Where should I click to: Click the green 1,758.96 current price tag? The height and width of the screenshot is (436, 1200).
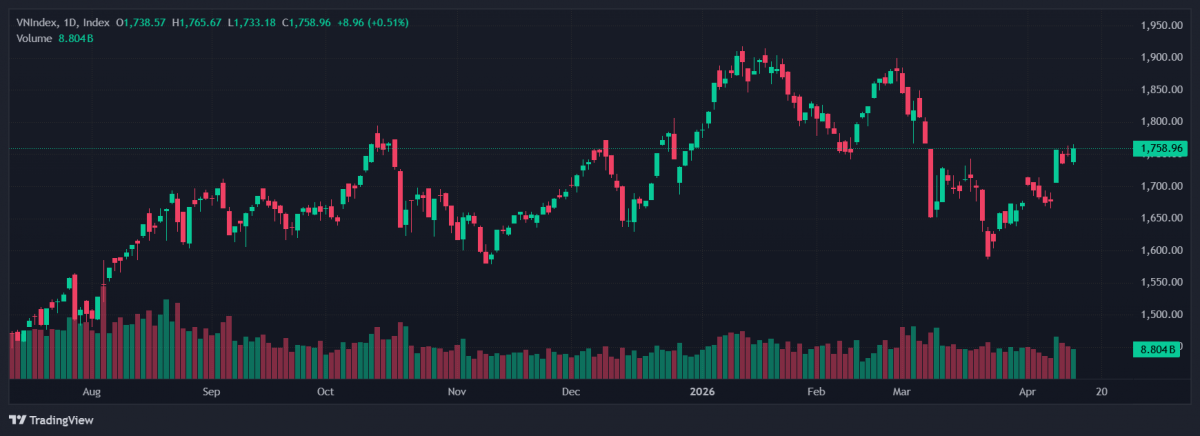pos(1159,149)
